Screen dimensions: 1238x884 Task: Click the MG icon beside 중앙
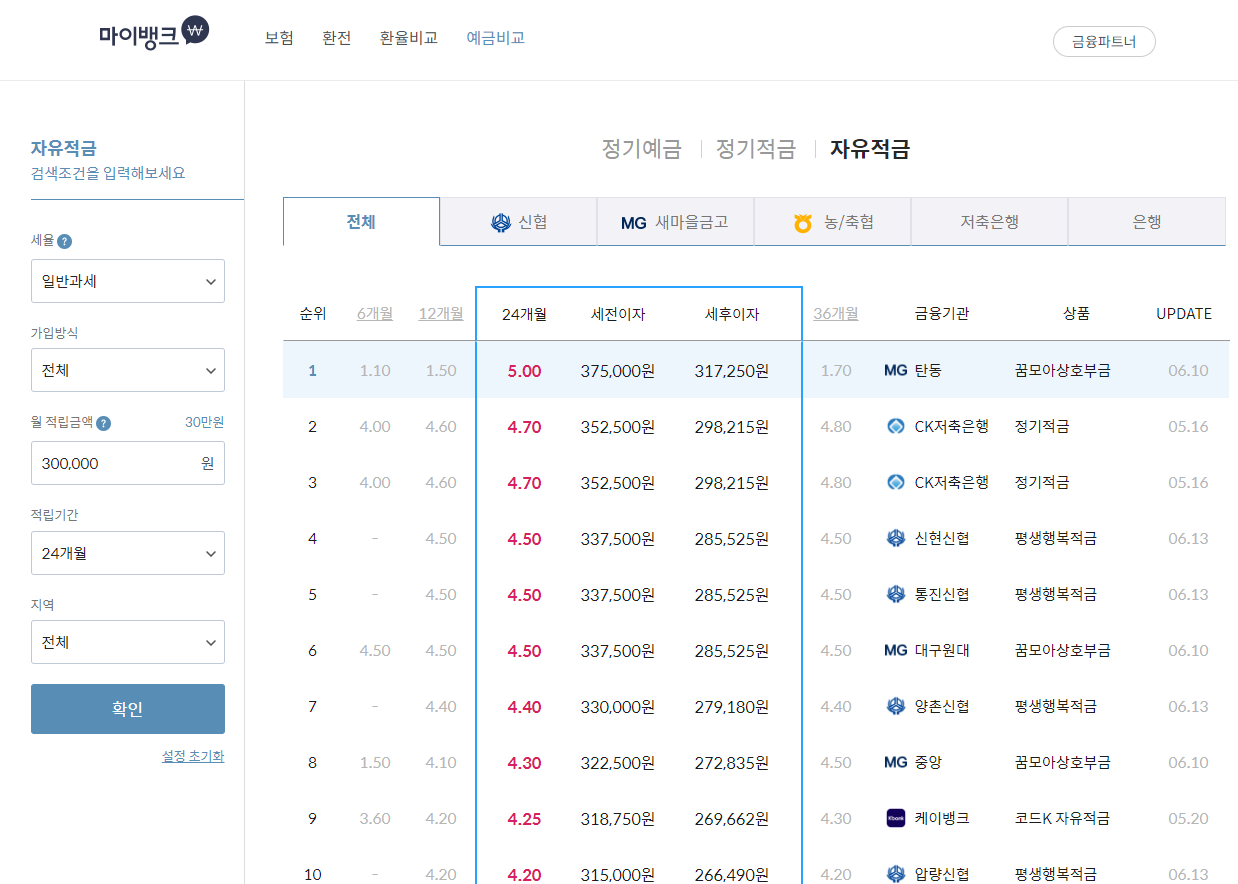[x=896, y=763]
